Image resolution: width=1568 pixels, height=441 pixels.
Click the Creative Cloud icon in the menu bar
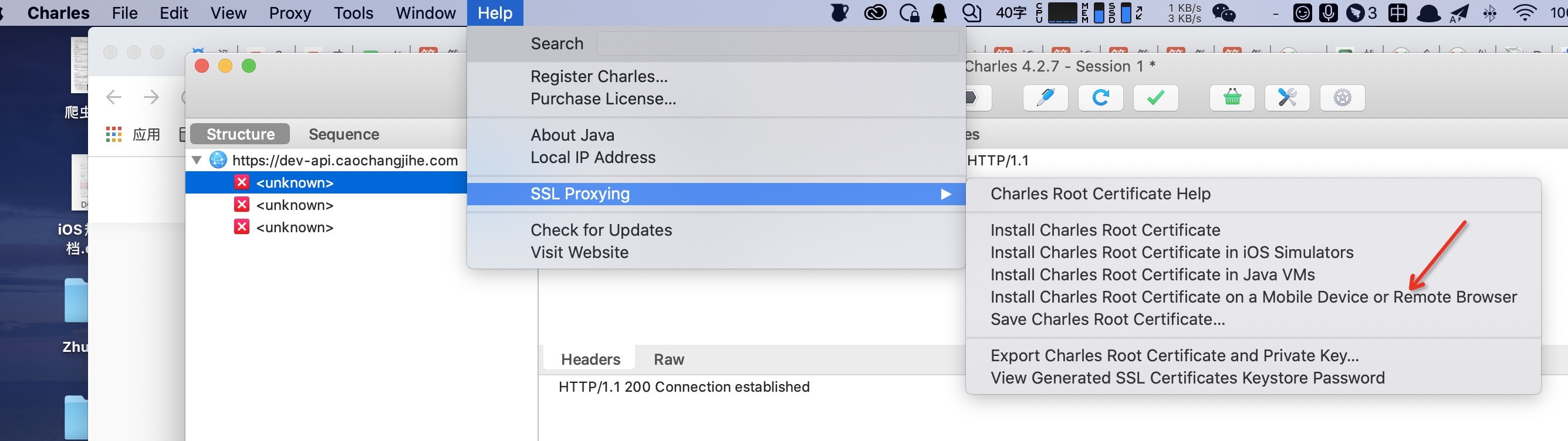click(876, 13)
